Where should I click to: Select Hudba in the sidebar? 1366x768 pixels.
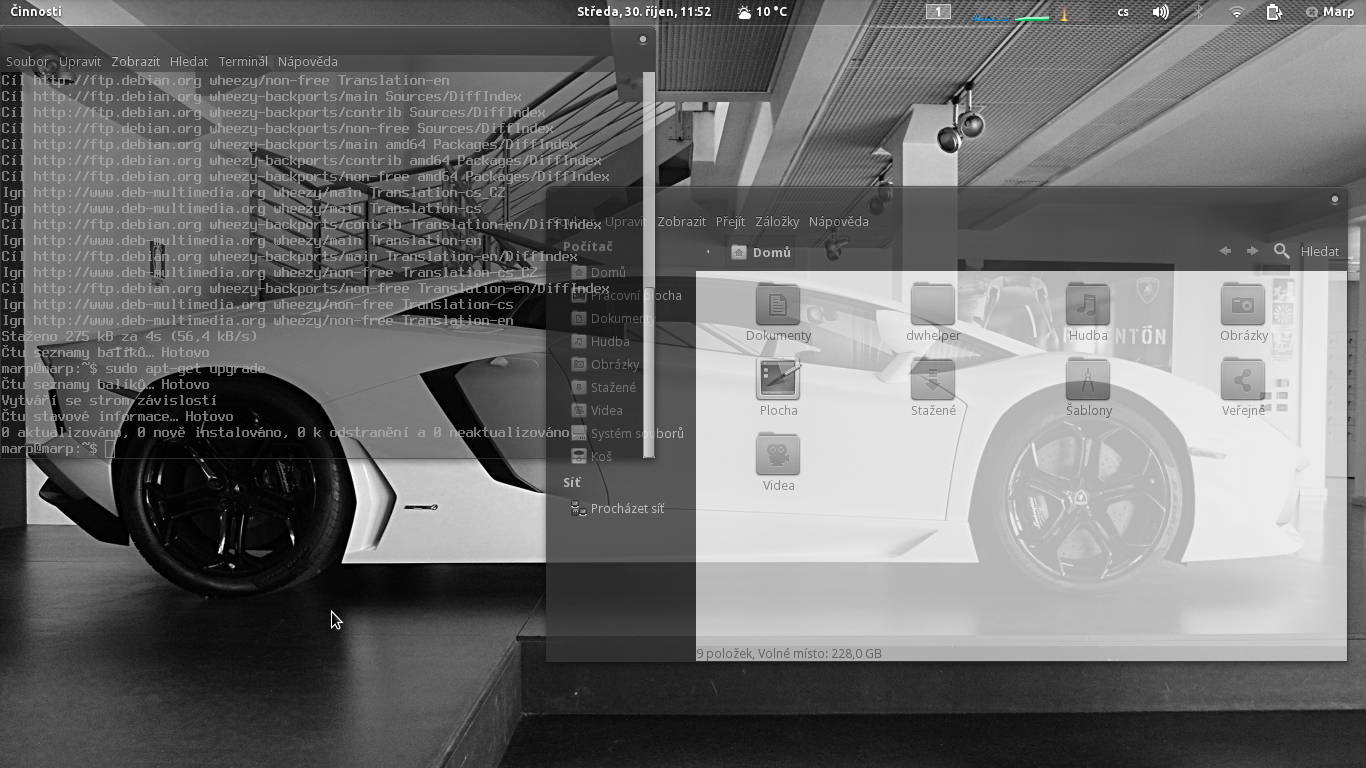point(601,341)
